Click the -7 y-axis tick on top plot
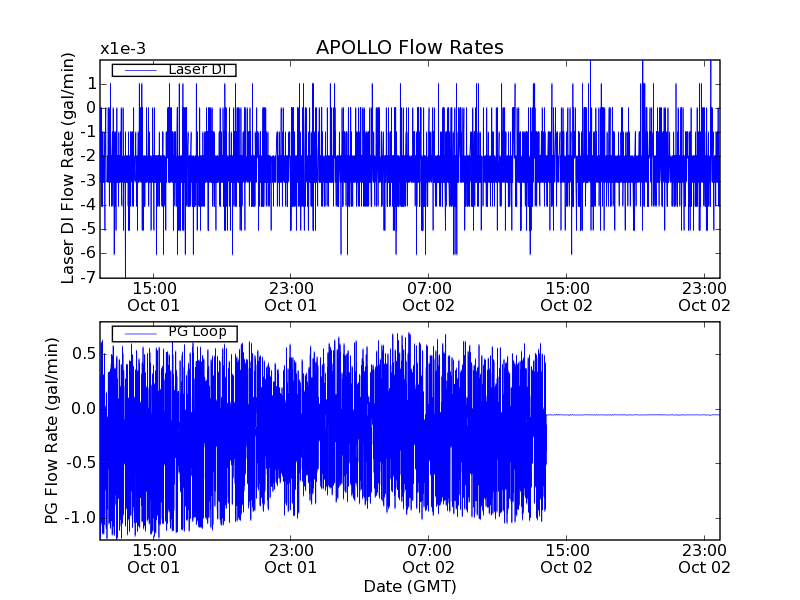Viewport: 800px width, 600px height. pyautogui.click(x=89, y=277)
